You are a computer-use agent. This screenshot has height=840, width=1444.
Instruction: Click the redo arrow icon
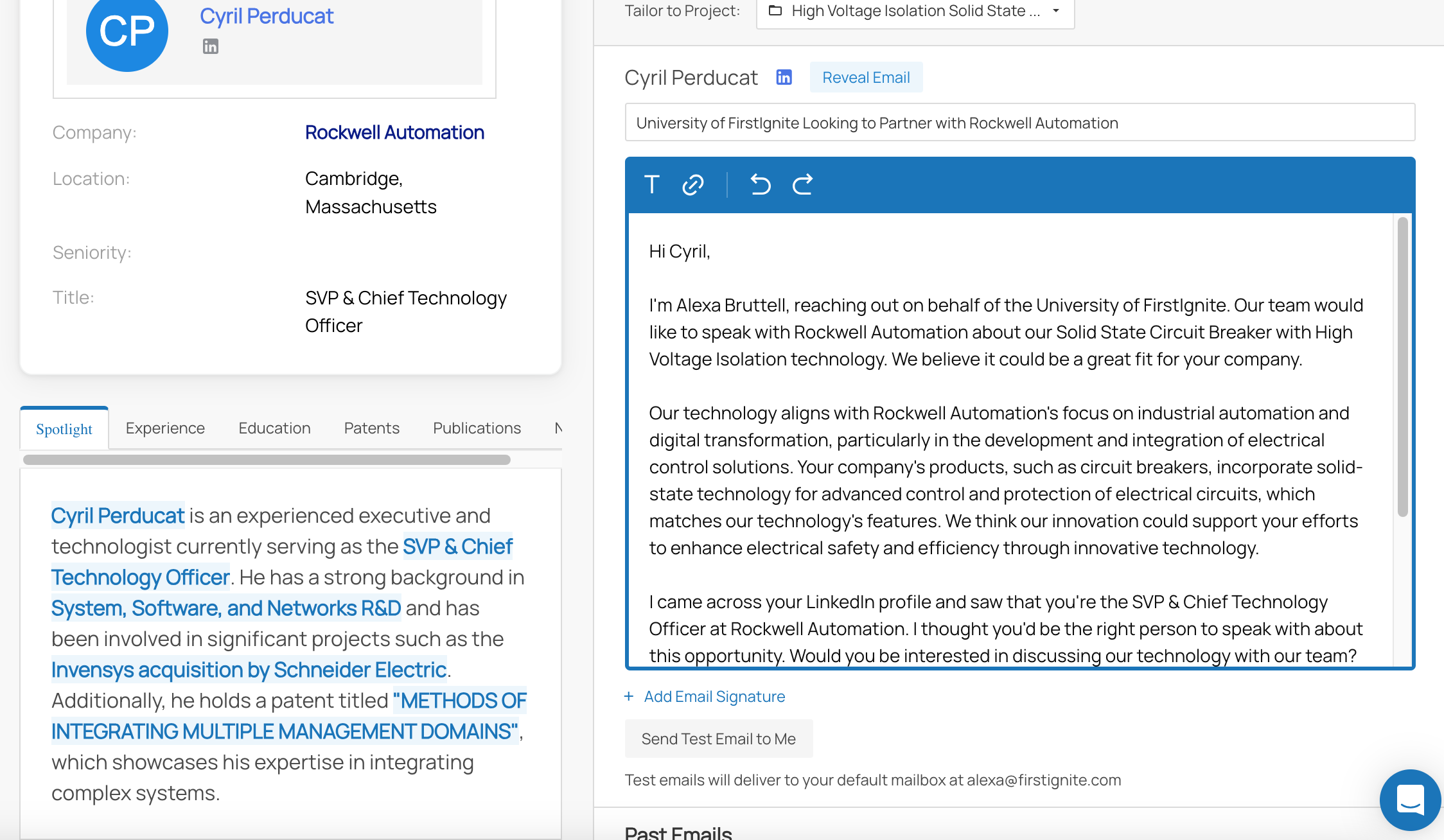(x=802, y=185)
